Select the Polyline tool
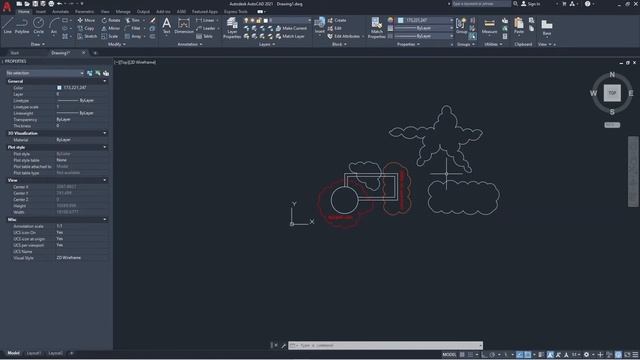This screenshot has height=360, width=640. [x=22, y=25]
